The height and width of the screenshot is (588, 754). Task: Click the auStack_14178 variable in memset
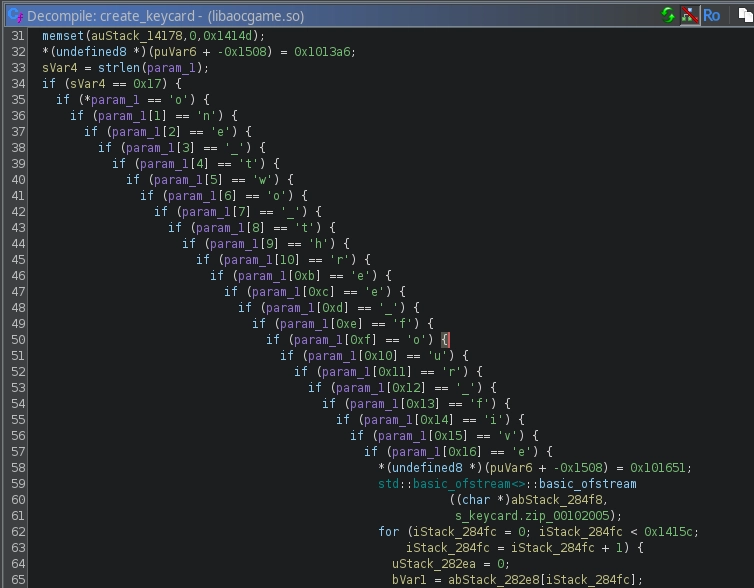[x=130, y=36]
